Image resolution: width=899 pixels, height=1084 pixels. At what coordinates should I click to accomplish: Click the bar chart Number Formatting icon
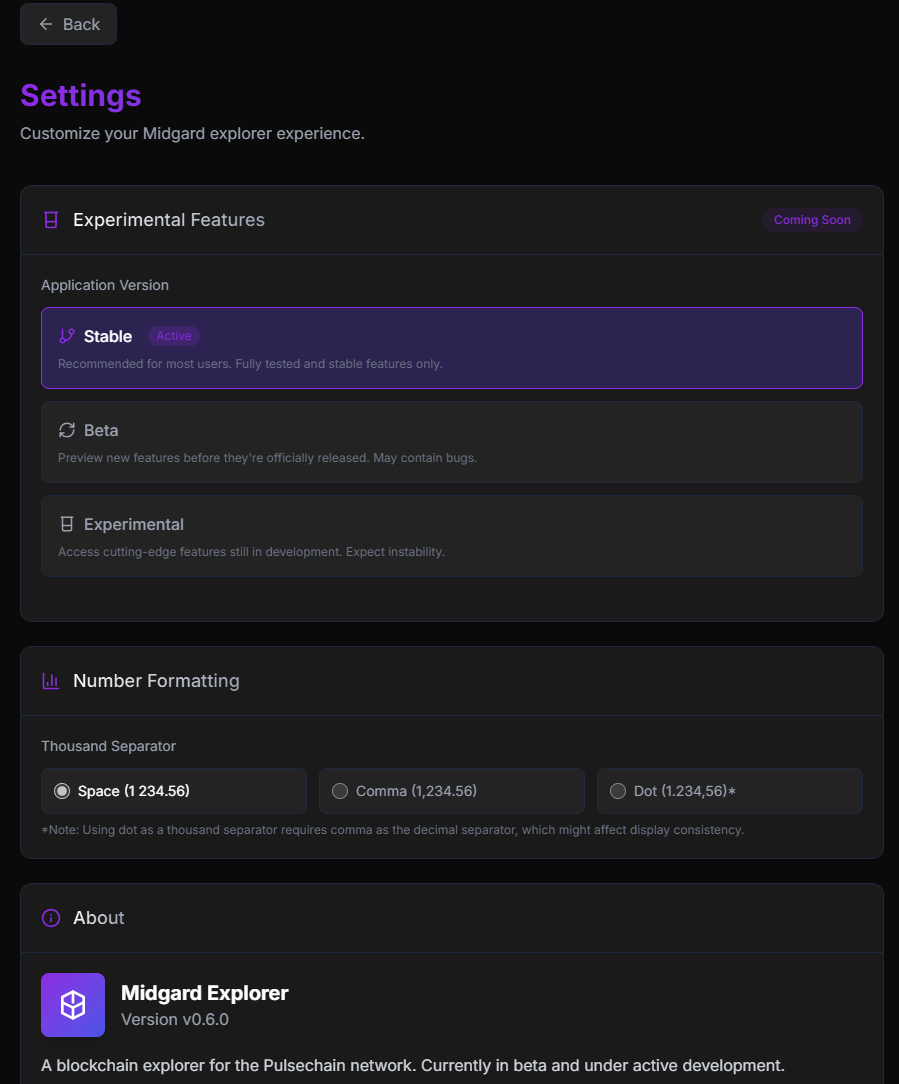(50, 681)
